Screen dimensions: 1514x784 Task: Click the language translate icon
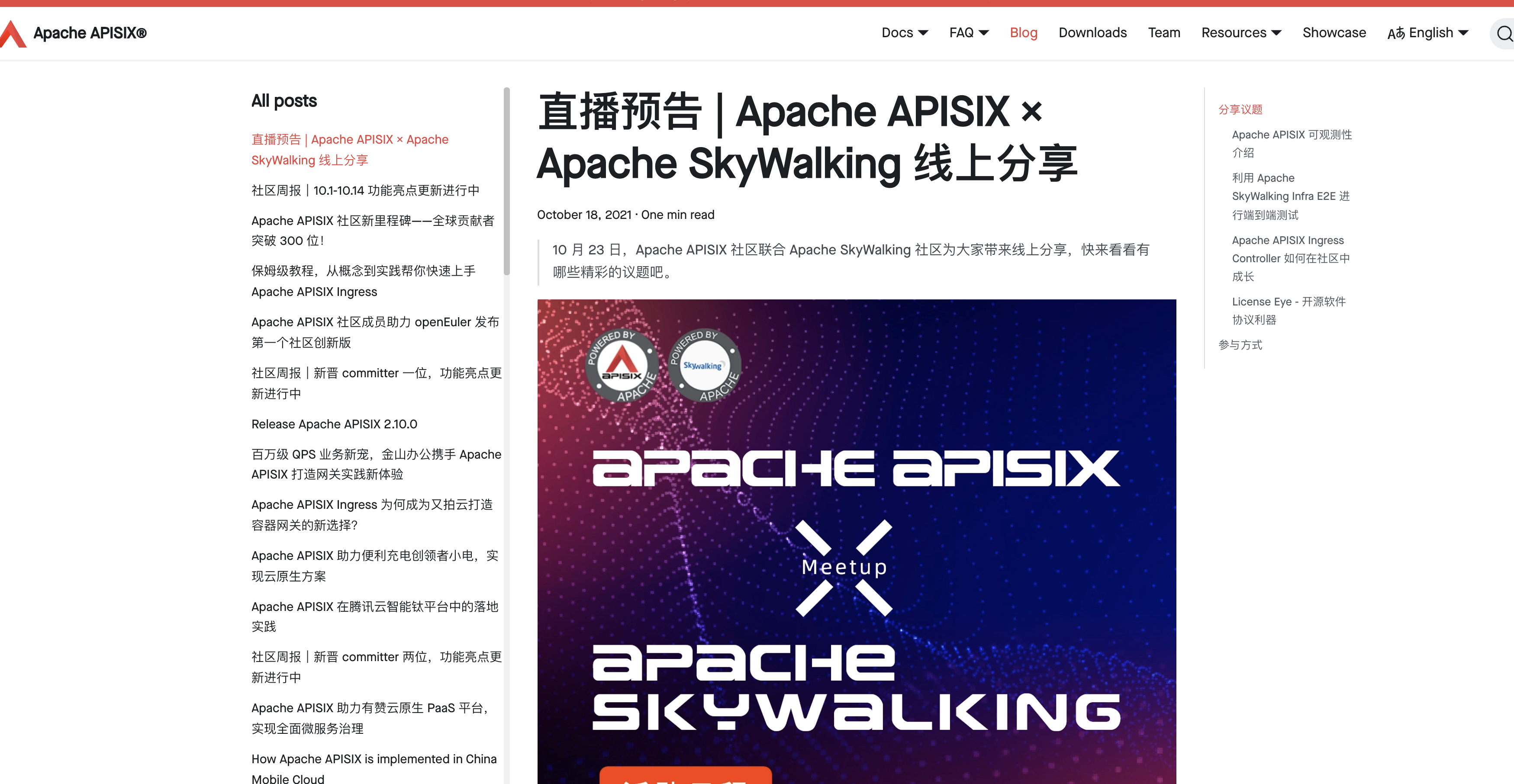[1396, 33]
